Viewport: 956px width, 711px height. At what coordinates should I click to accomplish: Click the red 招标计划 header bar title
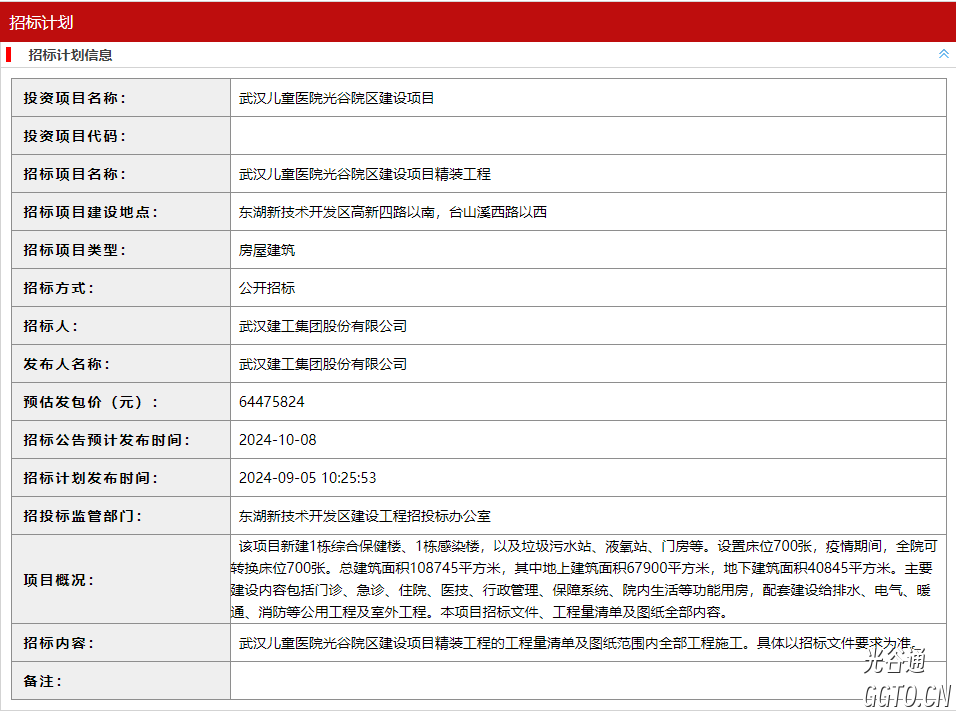coord(41,22)
